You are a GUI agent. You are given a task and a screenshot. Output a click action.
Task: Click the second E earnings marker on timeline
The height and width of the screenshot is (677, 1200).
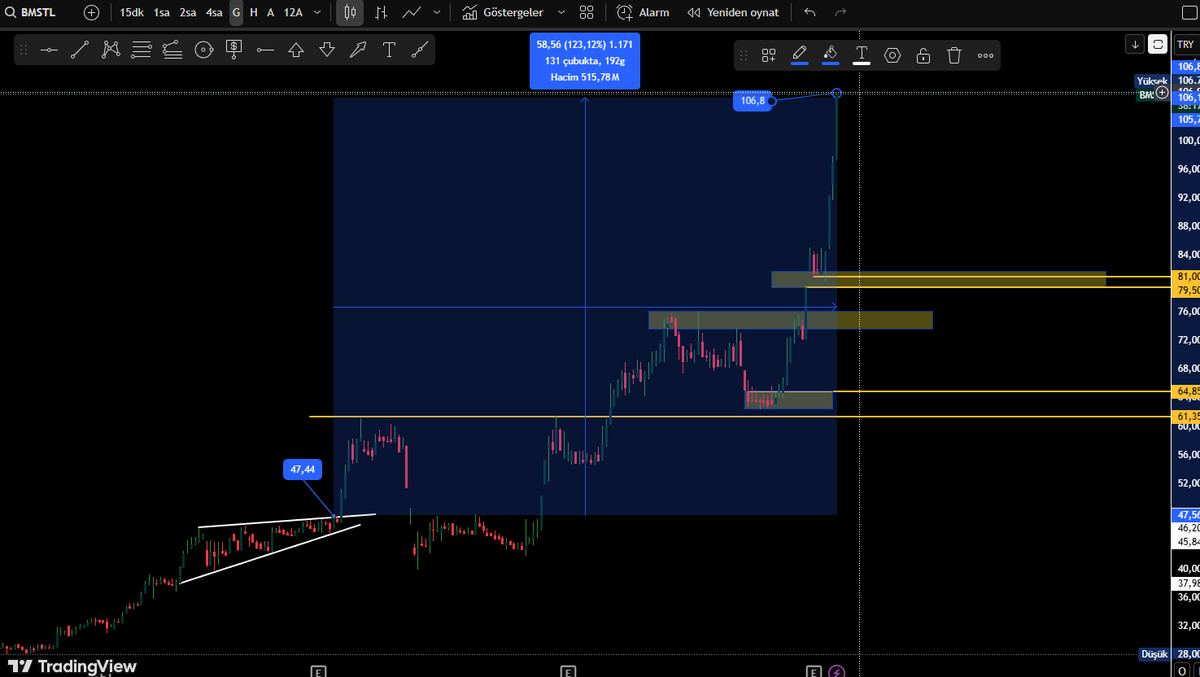tap(568, 671)
